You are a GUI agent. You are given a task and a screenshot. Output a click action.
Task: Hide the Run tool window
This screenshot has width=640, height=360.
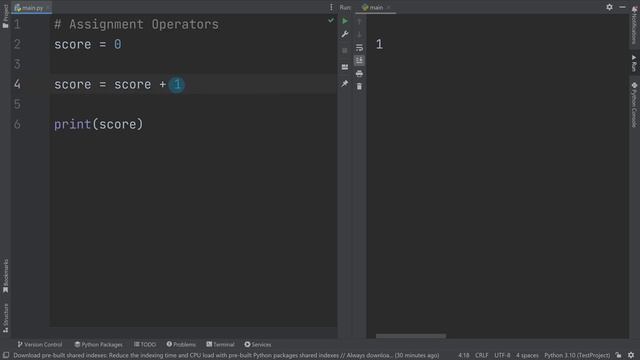pyautogui.click(x=622, y=7)
